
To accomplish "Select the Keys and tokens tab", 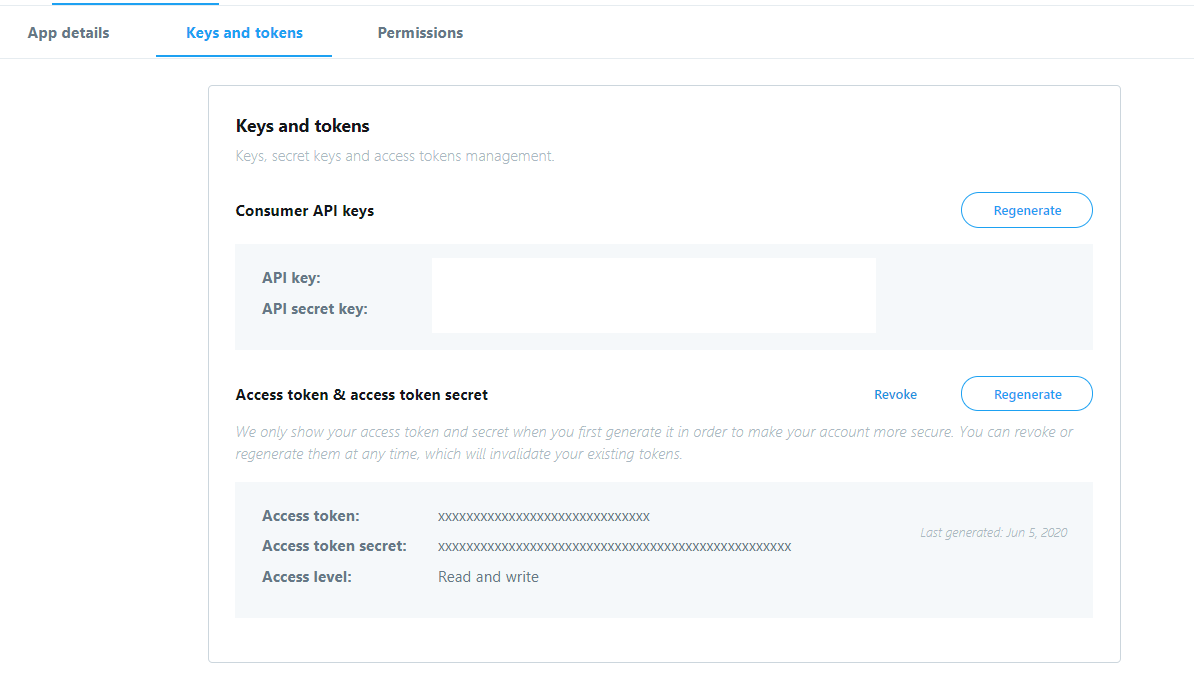I will click(x=243, y=32).
